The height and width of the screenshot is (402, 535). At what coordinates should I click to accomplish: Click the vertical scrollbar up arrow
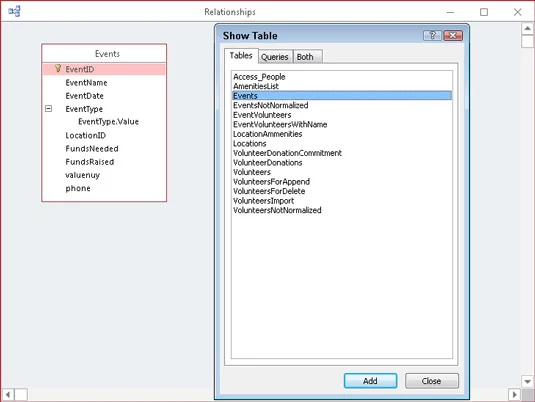pyautogui.click(x=527, y=29)
